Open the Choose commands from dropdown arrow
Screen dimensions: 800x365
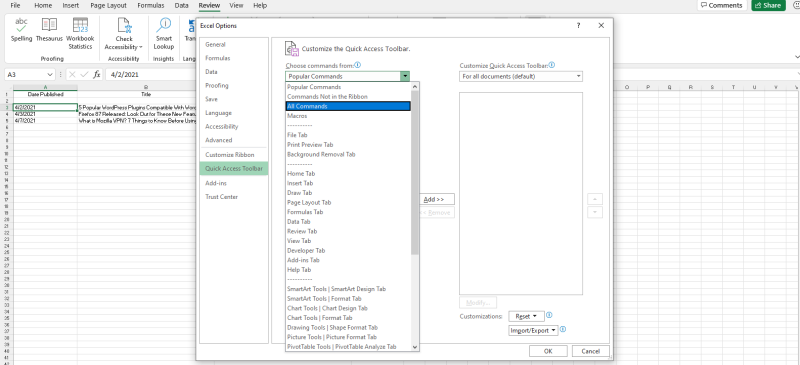pyautogui.click(x=405, y=77)
